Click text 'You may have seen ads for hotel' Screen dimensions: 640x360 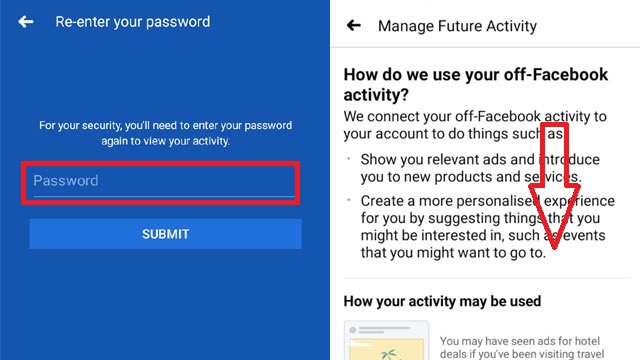(x=520, y=341)
